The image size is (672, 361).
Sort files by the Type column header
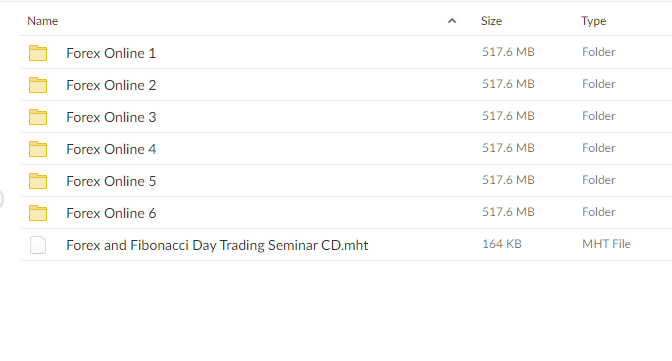[594, 21]
